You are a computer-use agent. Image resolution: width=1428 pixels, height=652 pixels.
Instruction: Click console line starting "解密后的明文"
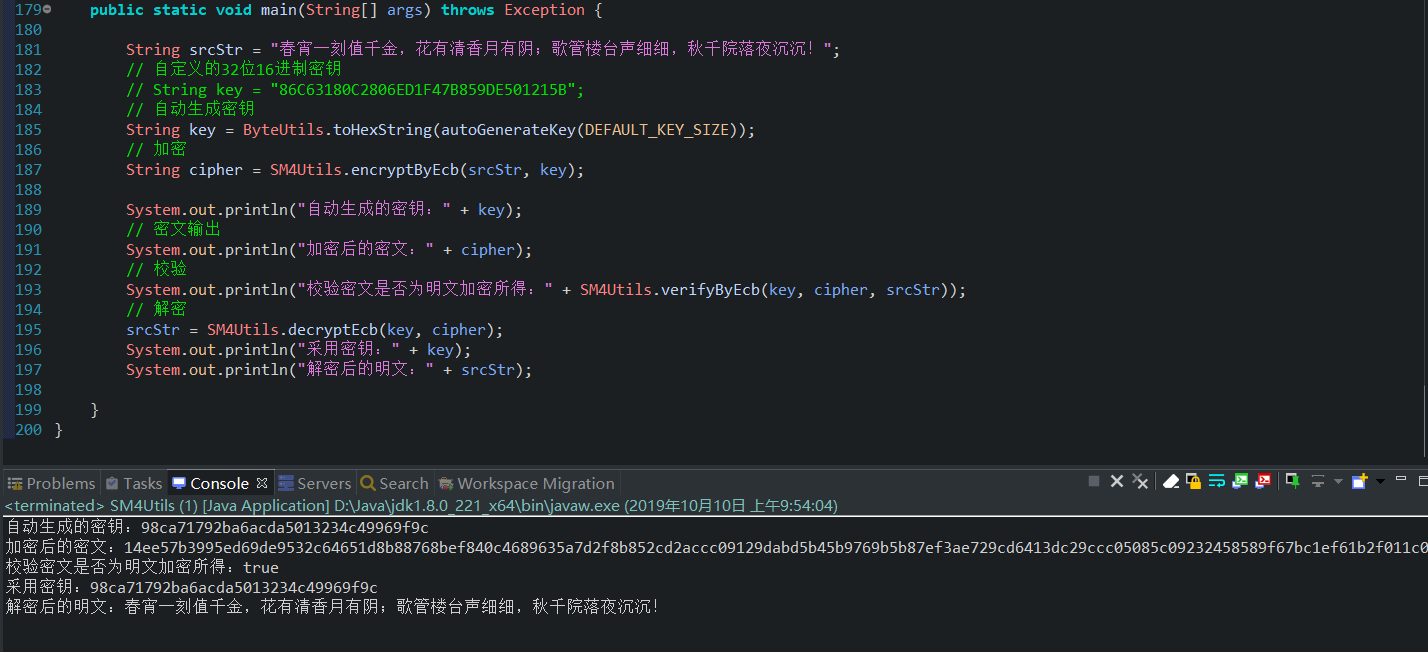(333, 607)
